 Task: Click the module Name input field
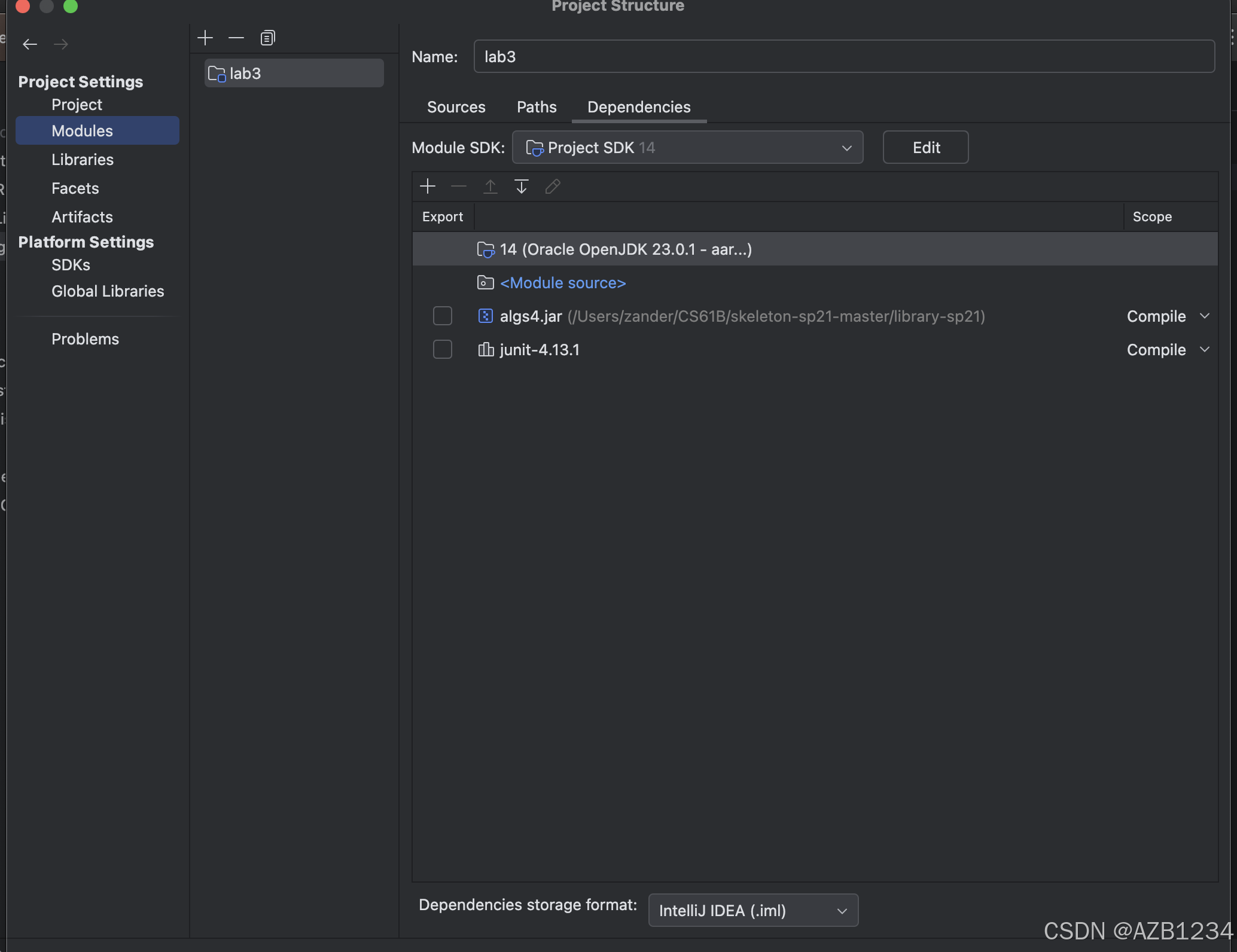click(843, 57)
